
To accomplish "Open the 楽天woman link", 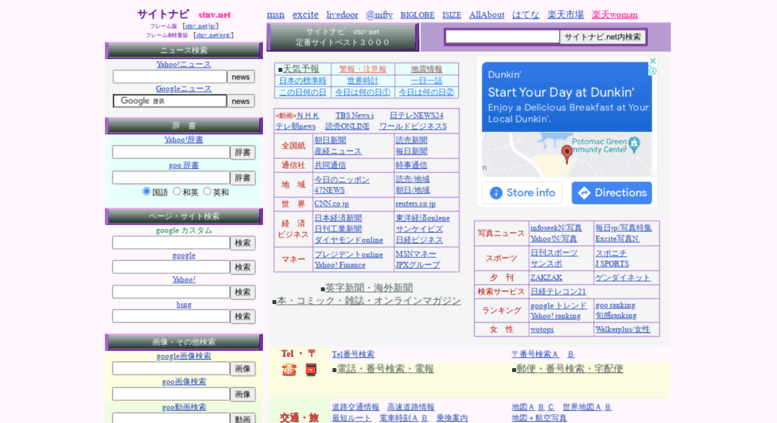I will [x=614, y=15].
